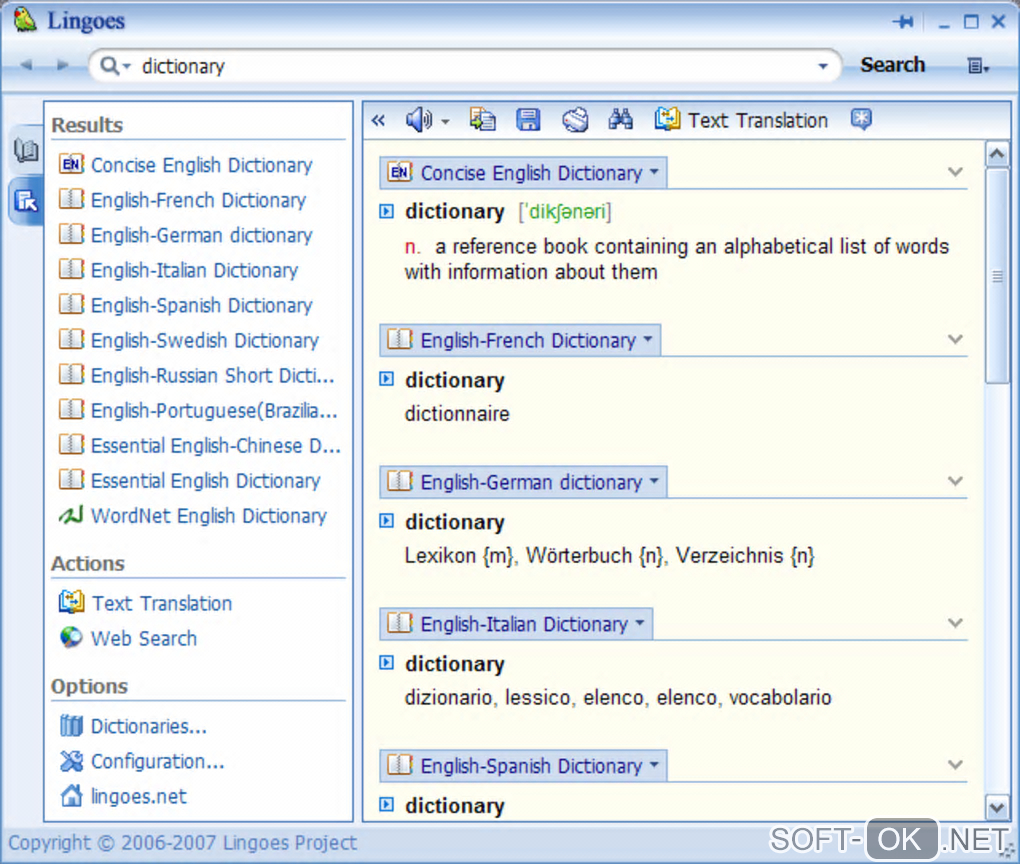Select English-German dictionary in Results
Image resolution: width=1020 pixels, height=864 pixels.
(186, 236)
